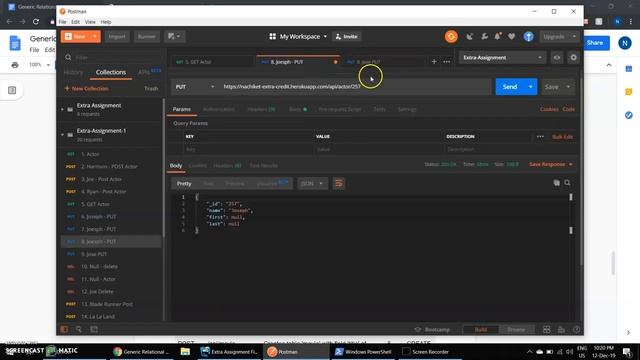The height and width of the screenshot is (360, 640).
Task: Open the Help menu in Postman
Action: click(x=106, y=22)
